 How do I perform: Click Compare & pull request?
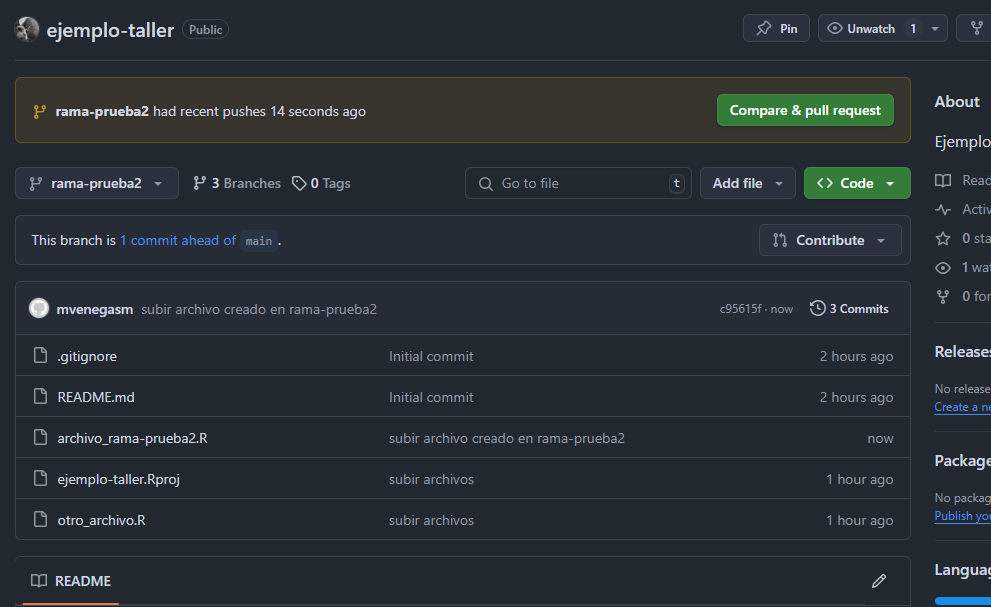805,110
